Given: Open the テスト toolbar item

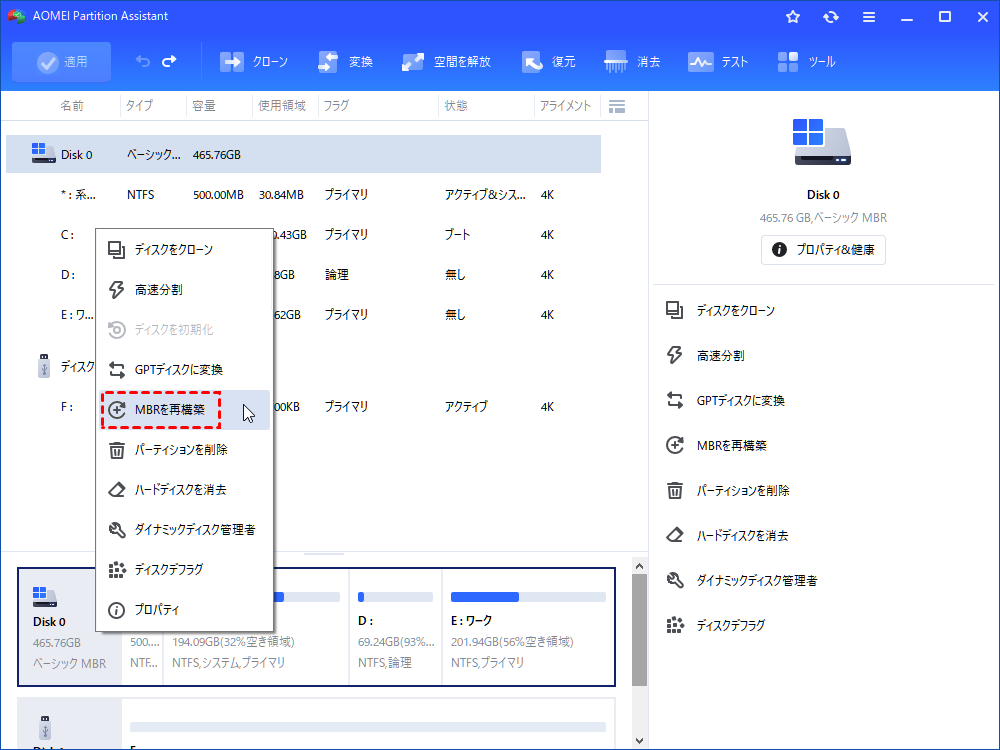Looking at the screenshot, I should (717, 62).
